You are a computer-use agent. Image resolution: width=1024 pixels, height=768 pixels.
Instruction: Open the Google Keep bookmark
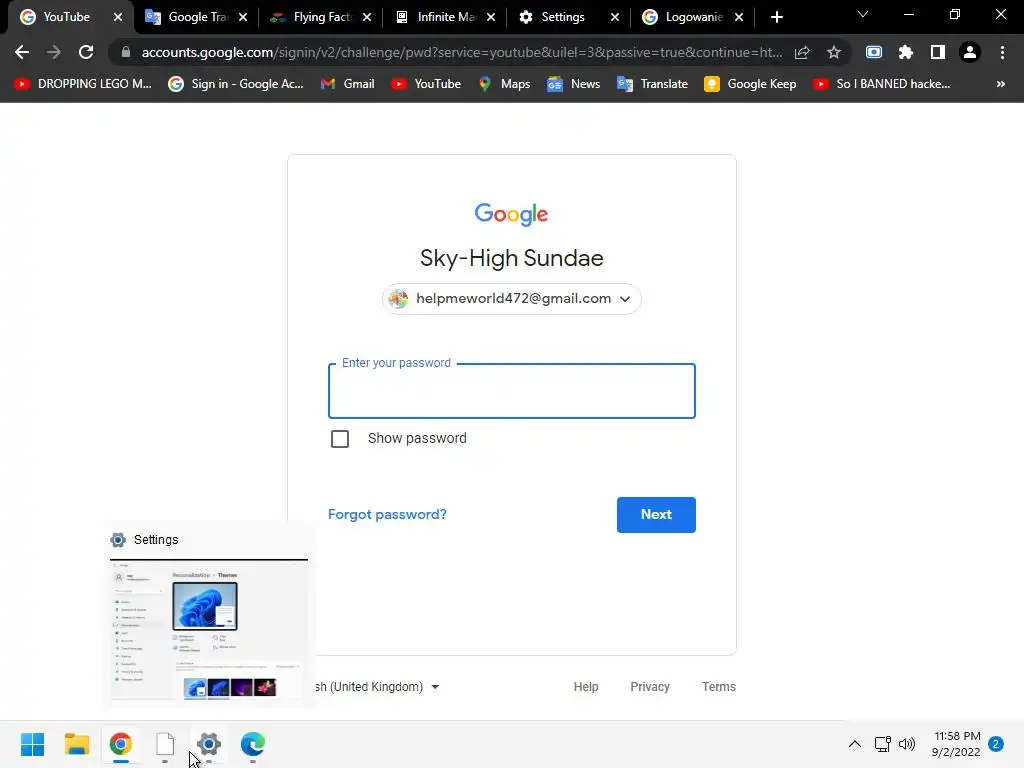tap(750, 84)
